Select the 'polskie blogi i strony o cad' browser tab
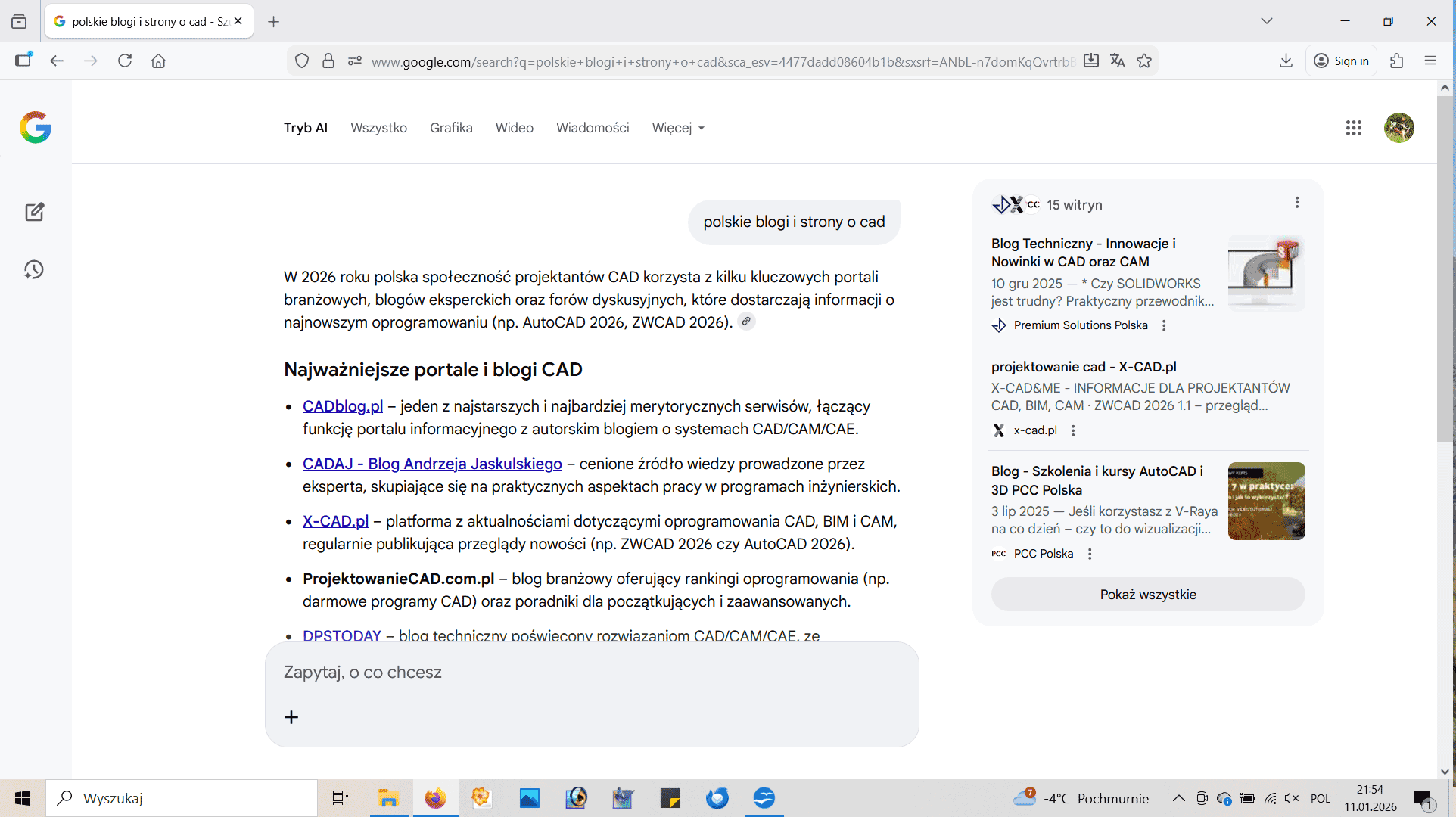Viewport: 1456px width, 817px height. point(149,21)
